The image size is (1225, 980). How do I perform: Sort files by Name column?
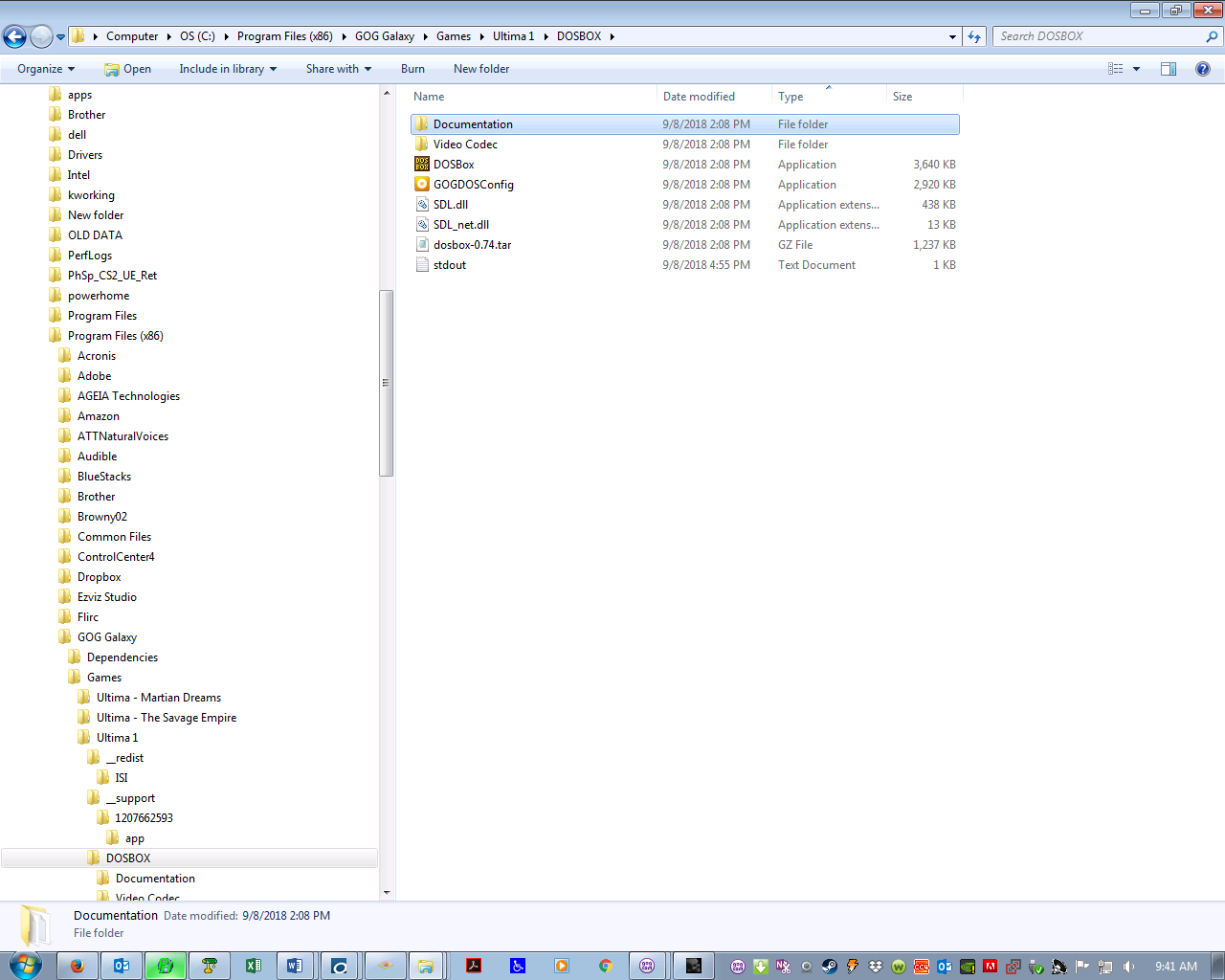[533, 97]
